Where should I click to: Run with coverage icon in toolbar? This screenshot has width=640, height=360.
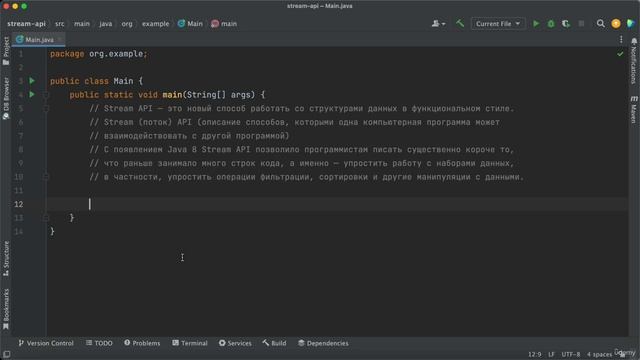tap(566, 24)
